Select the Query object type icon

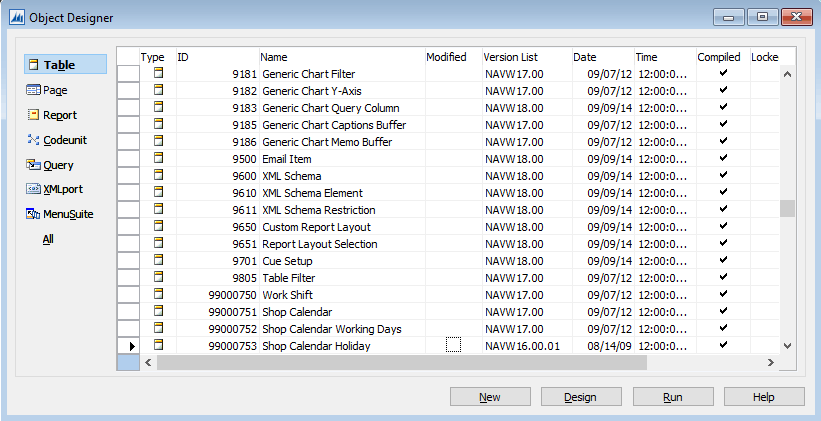click(34, 165)
